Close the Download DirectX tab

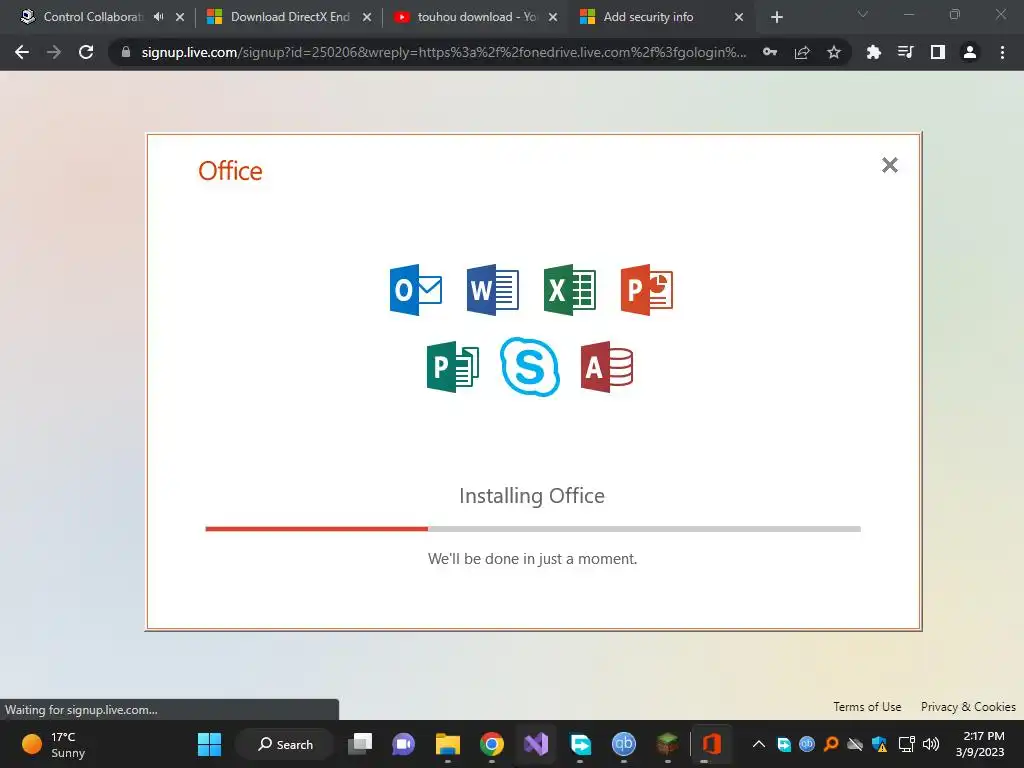pos(367,18)
